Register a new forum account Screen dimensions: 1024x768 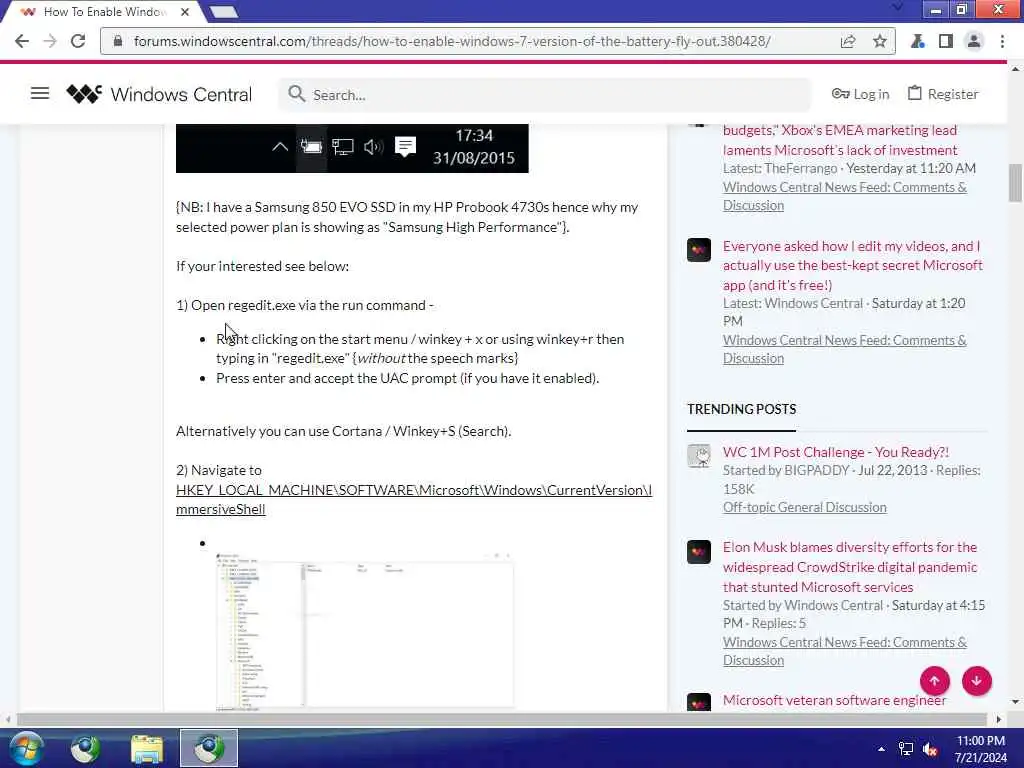(943, 94)
